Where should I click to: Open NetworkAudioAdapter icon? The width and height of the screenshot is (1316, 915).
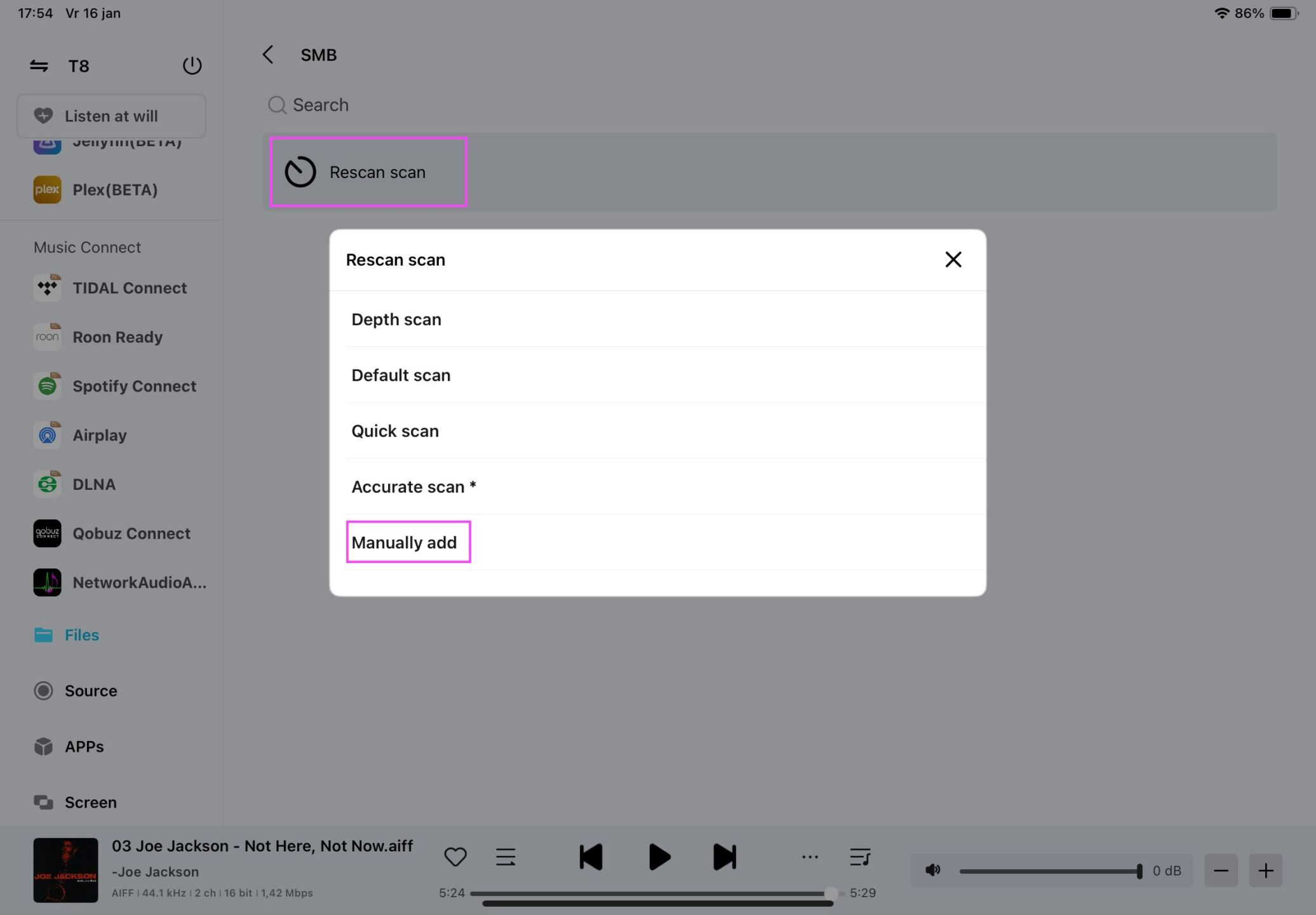[x=47, y=582]
